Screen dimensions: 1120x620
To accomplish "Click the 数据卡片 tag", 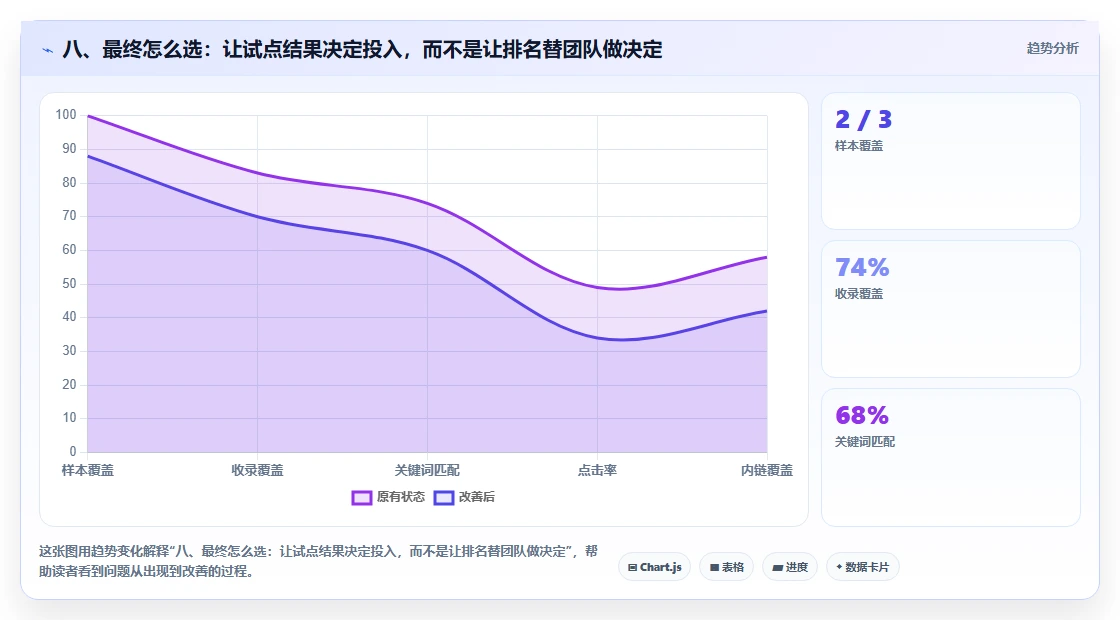I will pos(863,567).
